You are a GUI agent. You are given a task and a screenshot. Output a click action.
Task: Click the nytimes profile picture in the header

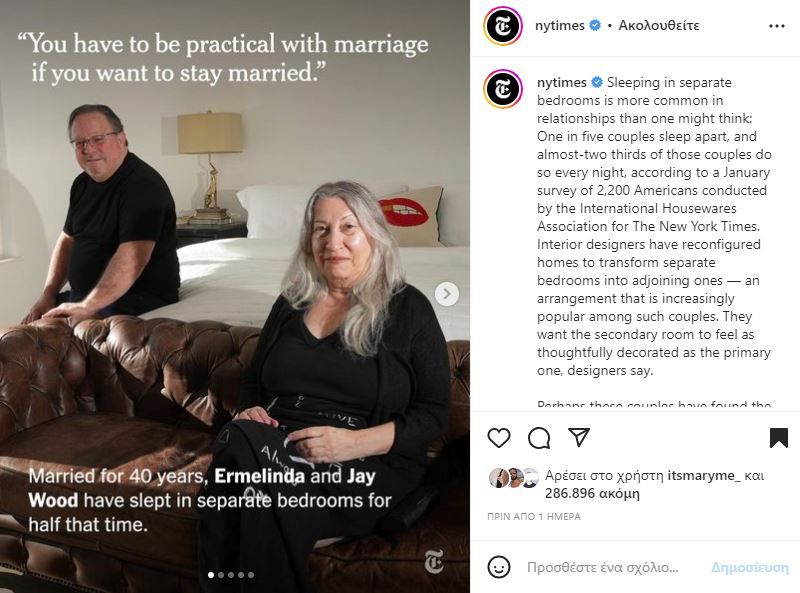(x=503, y=26)
